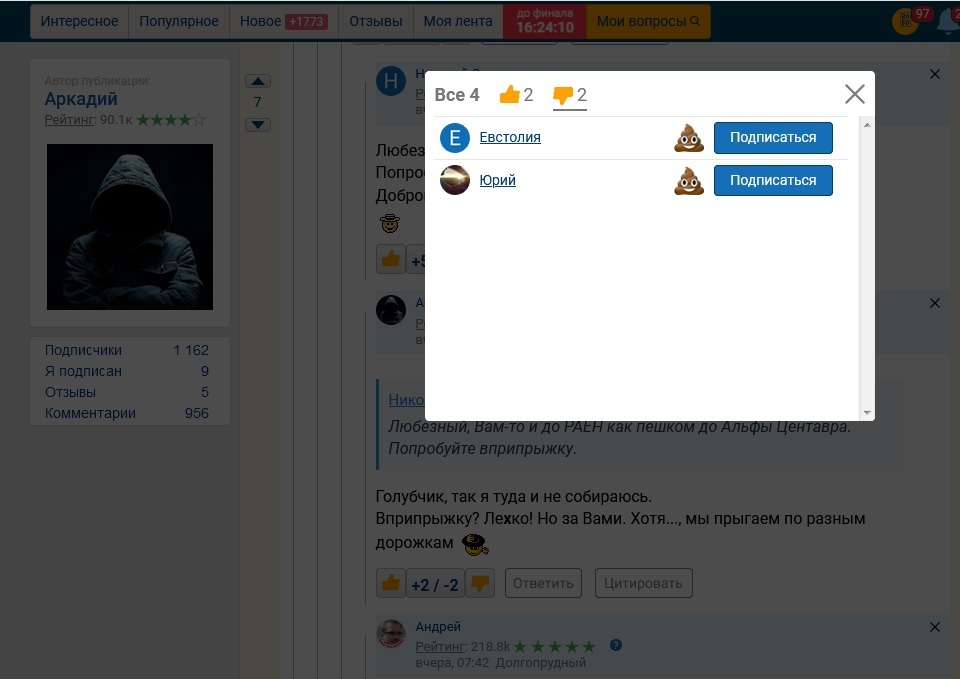960x679 pixels.
Task: Open Евстолия's profile link
Action: (x=509, y=138)
